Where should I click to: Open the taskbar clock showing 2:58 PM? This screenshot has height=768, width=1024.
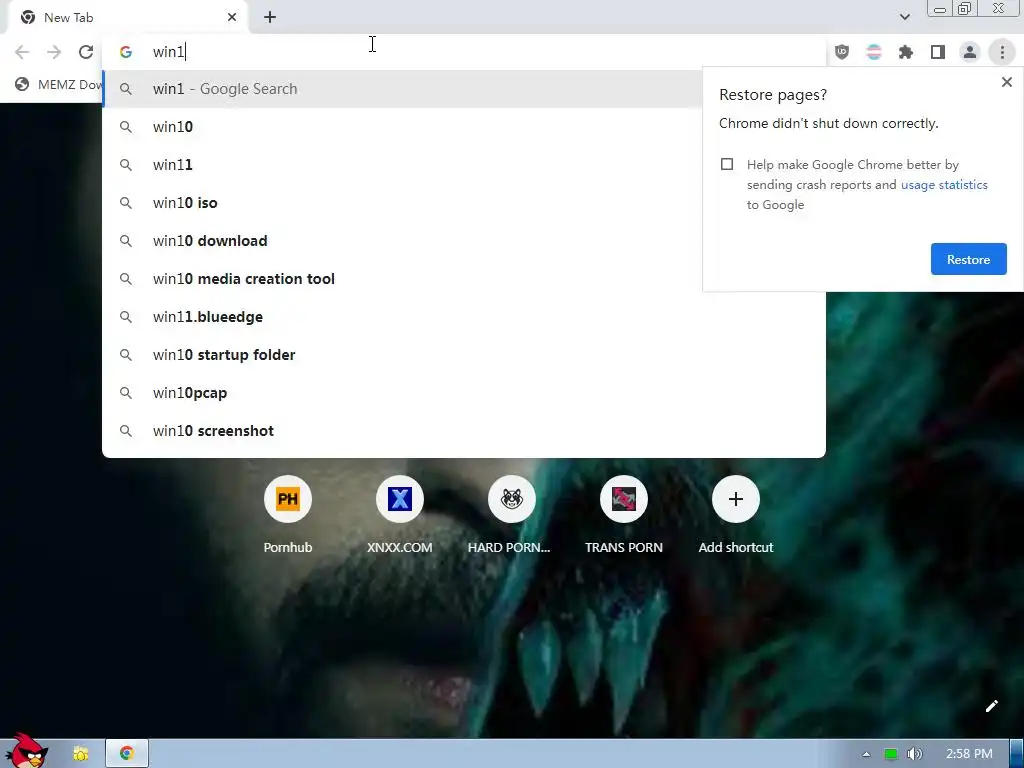click(969, 754)
